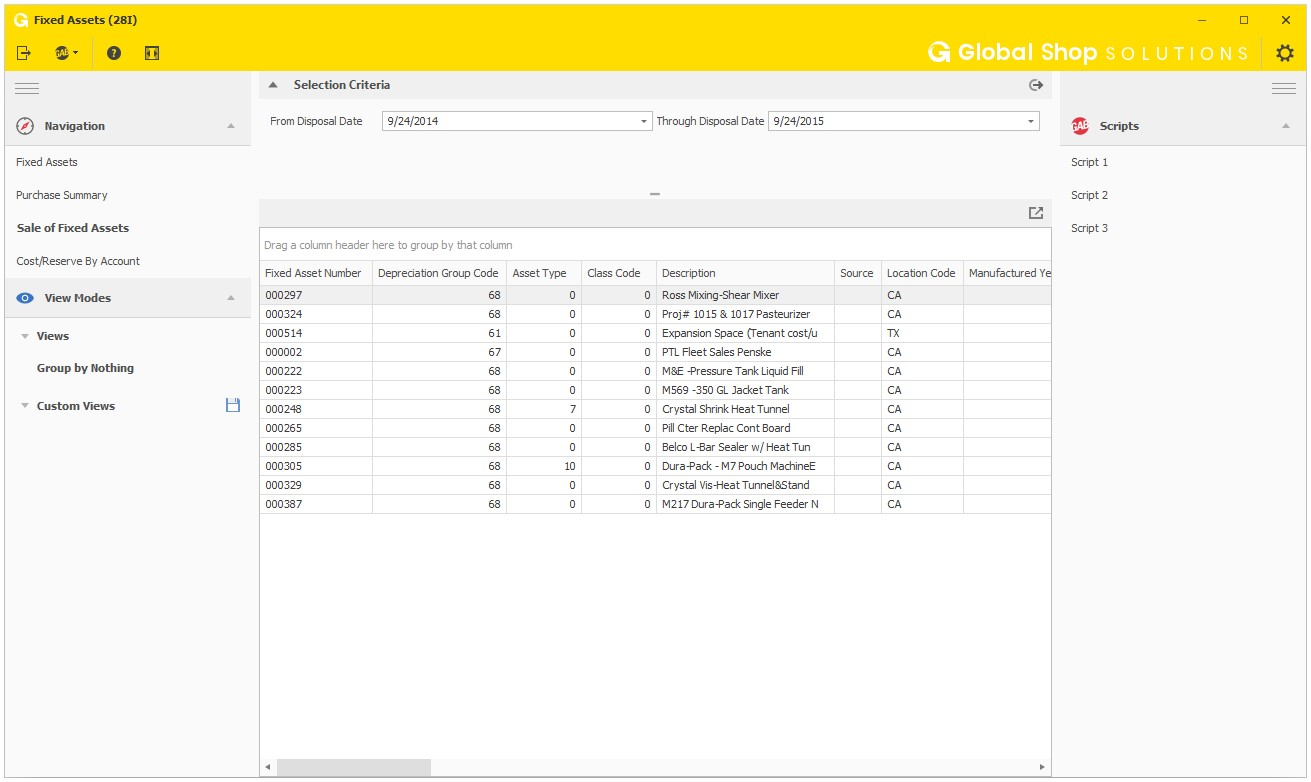
Task: Sort by Asset Type column header
Action: click(544, 273)
